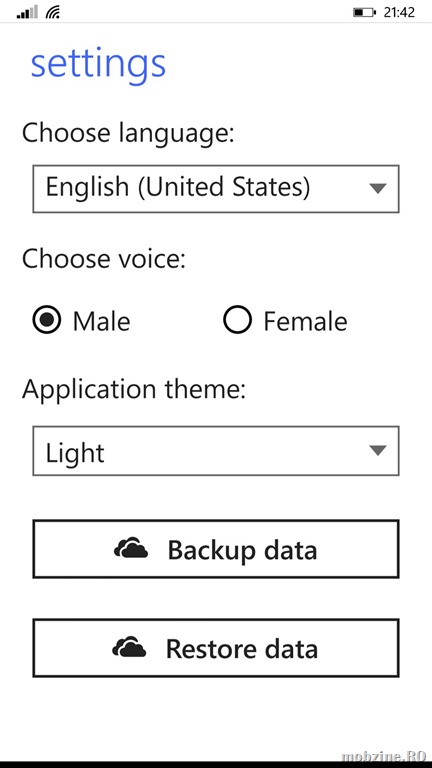Tap the Choose voice label
The height and width of the screenshot is (768, 432).
[104, 259]
